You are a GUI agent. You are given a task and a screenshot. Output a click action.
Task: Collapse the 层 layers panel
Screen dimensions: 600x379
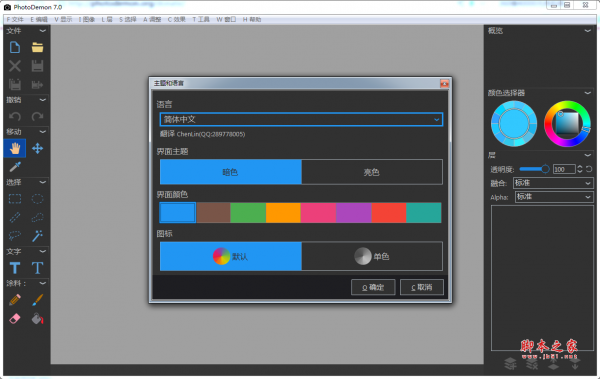point(588,155)
